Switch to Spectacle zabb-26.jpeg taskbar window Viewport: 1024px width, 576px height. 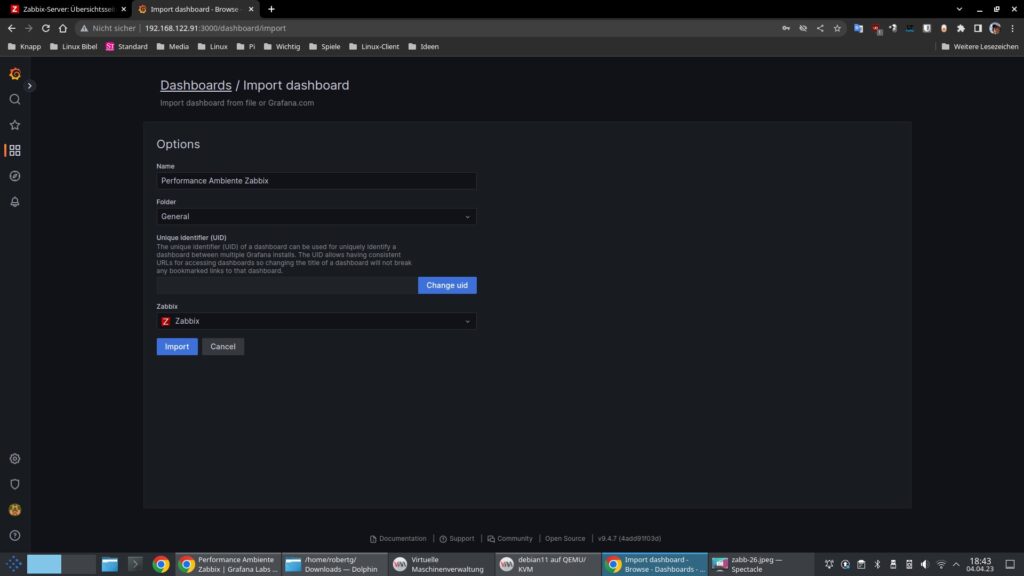click(x=761, y=564)
